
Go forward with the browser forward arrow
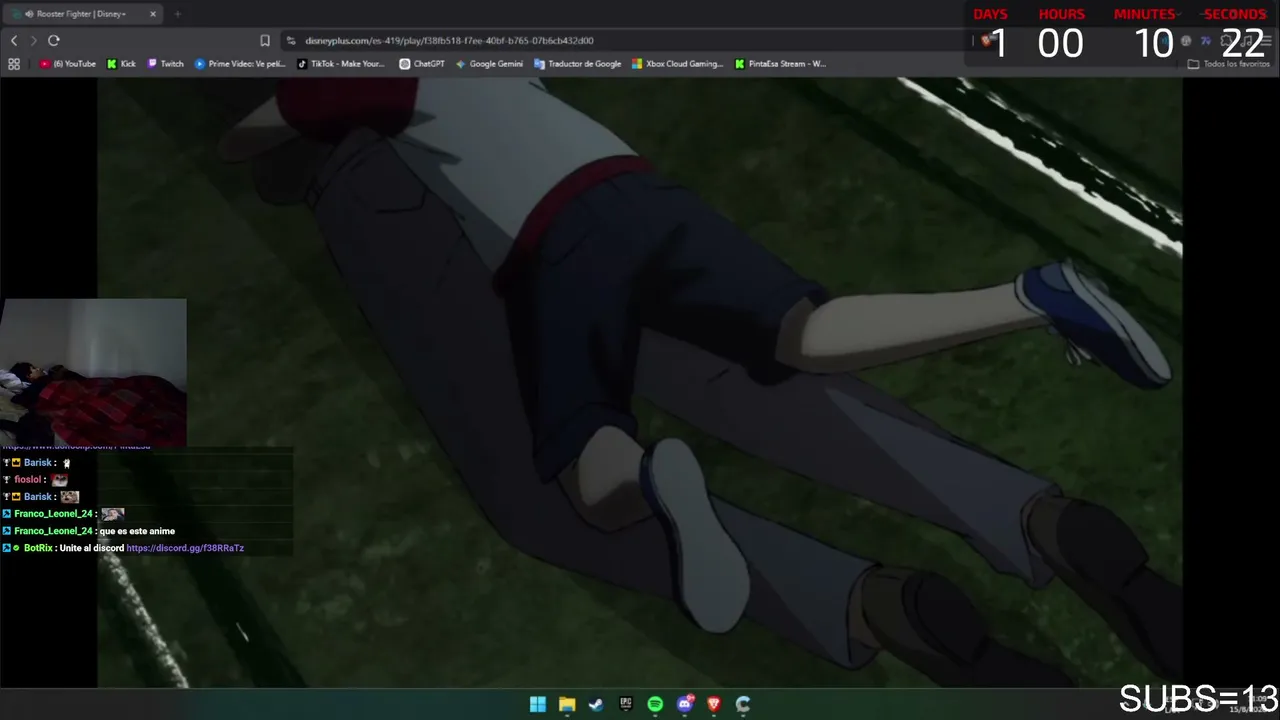[33, 40]
